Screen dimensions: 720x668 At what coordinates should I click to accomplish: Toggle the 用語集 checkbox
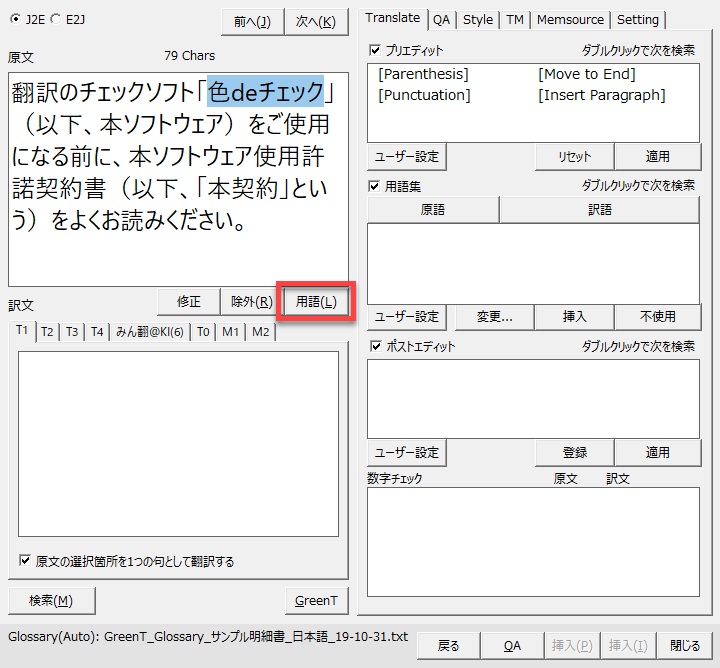click(x=375, y=186)
